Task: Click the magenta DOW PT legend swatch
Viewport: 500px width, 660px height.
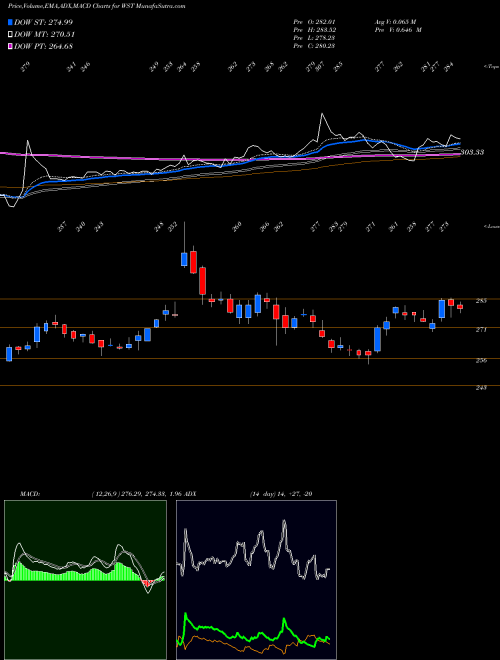Action: pyautogui.click(x=10, y=46)
